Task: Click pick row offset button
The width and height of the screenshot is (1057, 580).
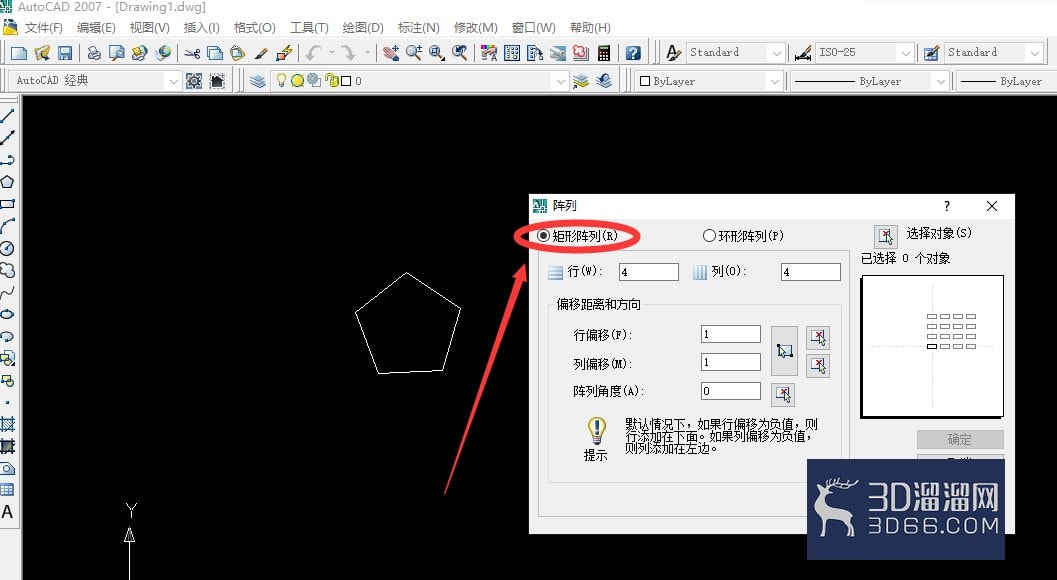Action: coord(818,337)
